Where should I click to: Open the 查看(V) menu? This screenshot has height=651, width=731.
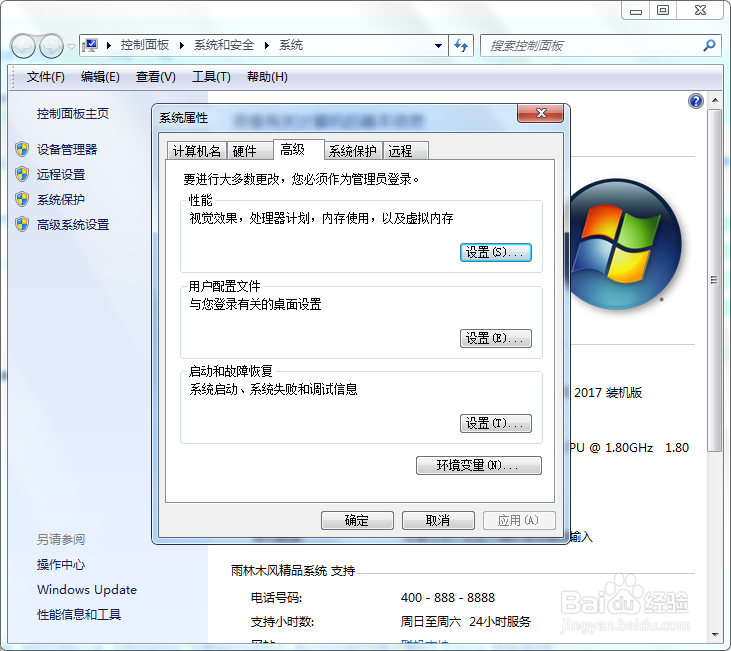pyautogui.click(x=155, y=77)
